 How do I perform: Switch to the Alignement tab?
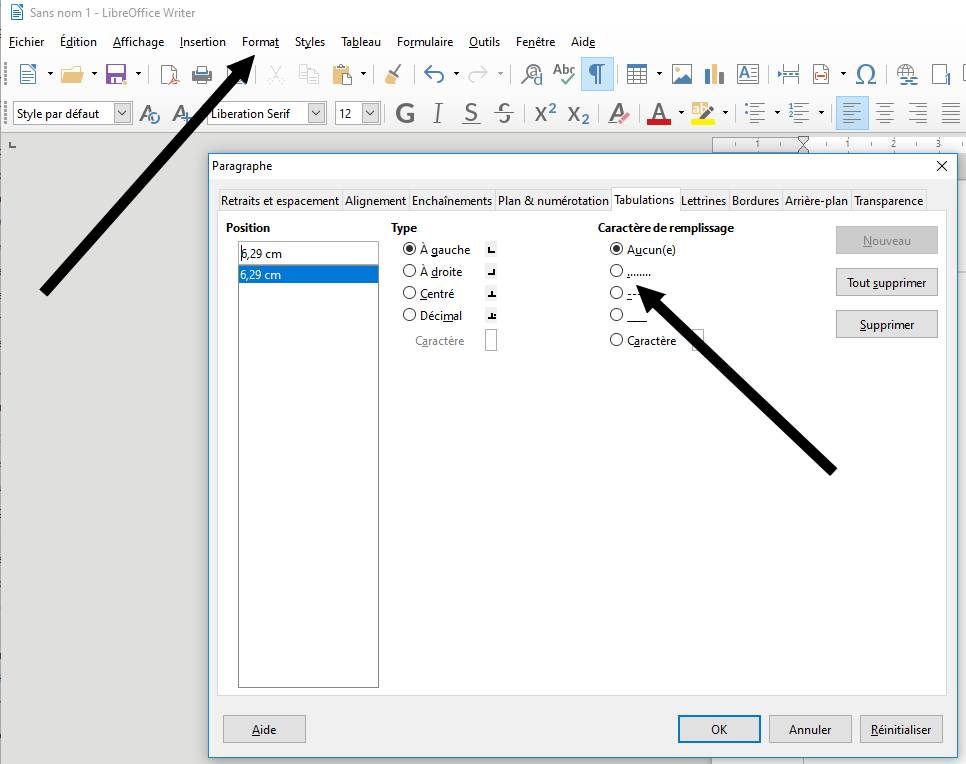click(x=375, y=201)
